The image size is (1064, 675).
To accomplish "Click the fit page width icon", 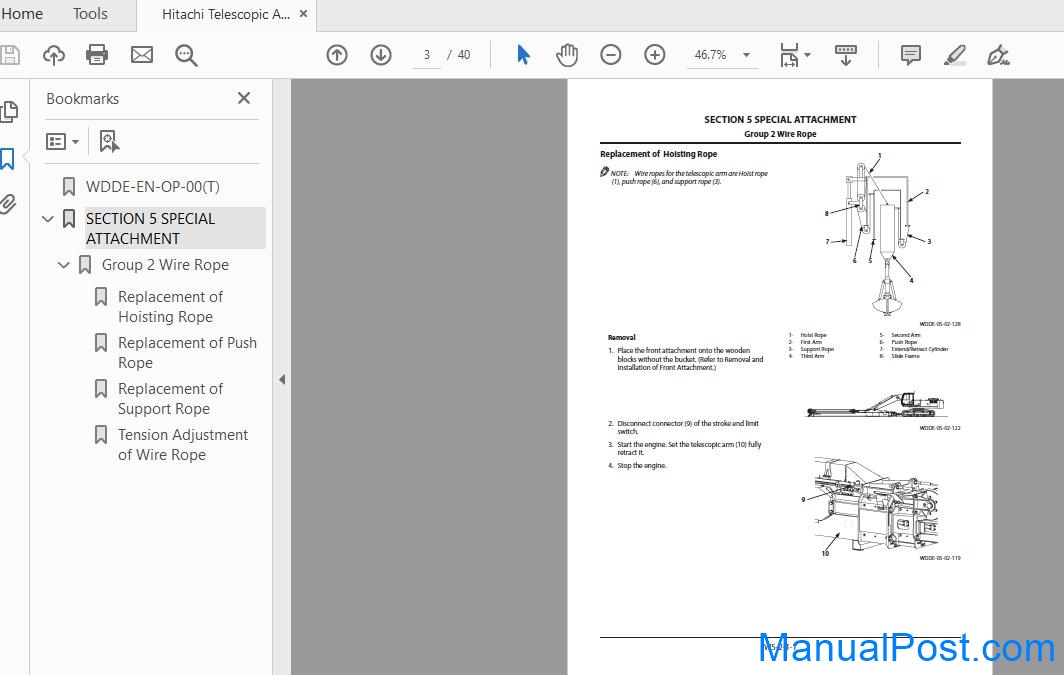I will point(789,55).
